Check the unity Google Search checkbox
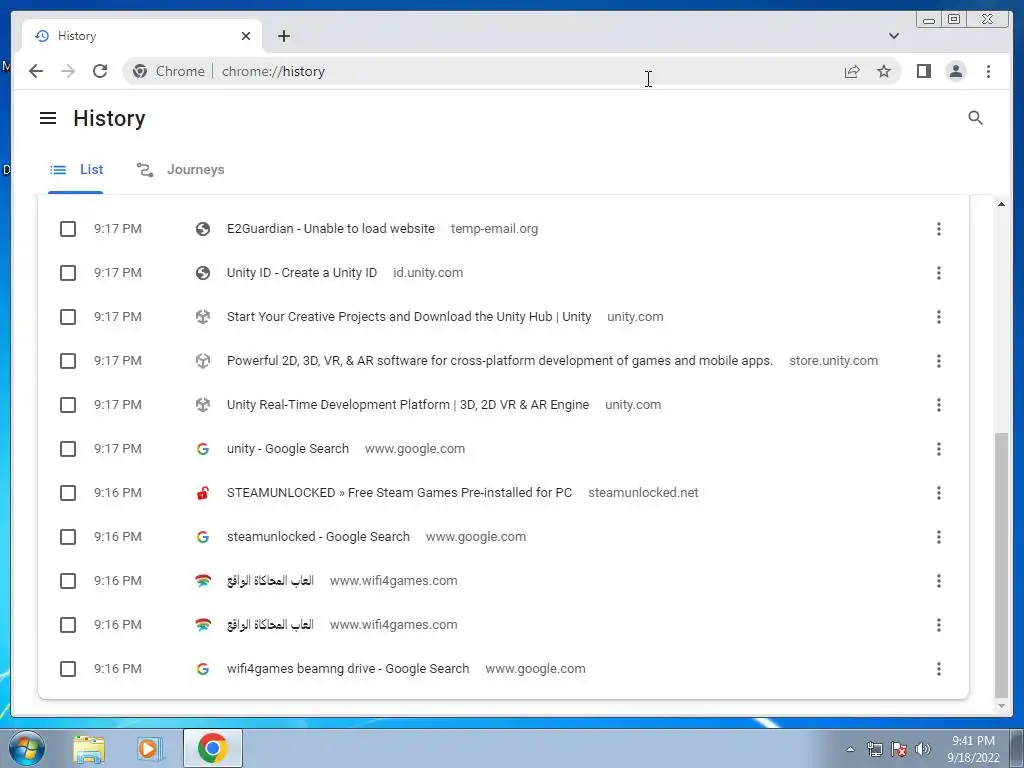The width and height of the screenshot is (1024, 768). (68, 449)
